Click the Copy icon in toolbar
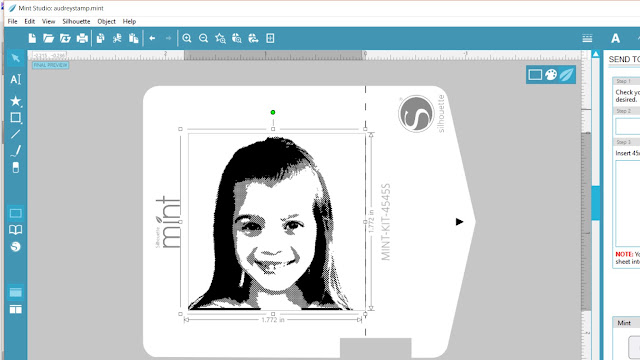The image size is (640, 360). click(100, 38)
